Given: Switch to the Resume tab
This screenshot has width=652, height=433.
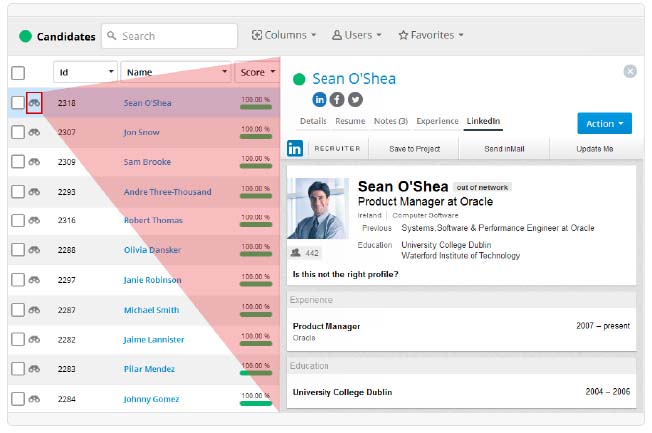Looking at the screenshot, I should coord(350,121).
